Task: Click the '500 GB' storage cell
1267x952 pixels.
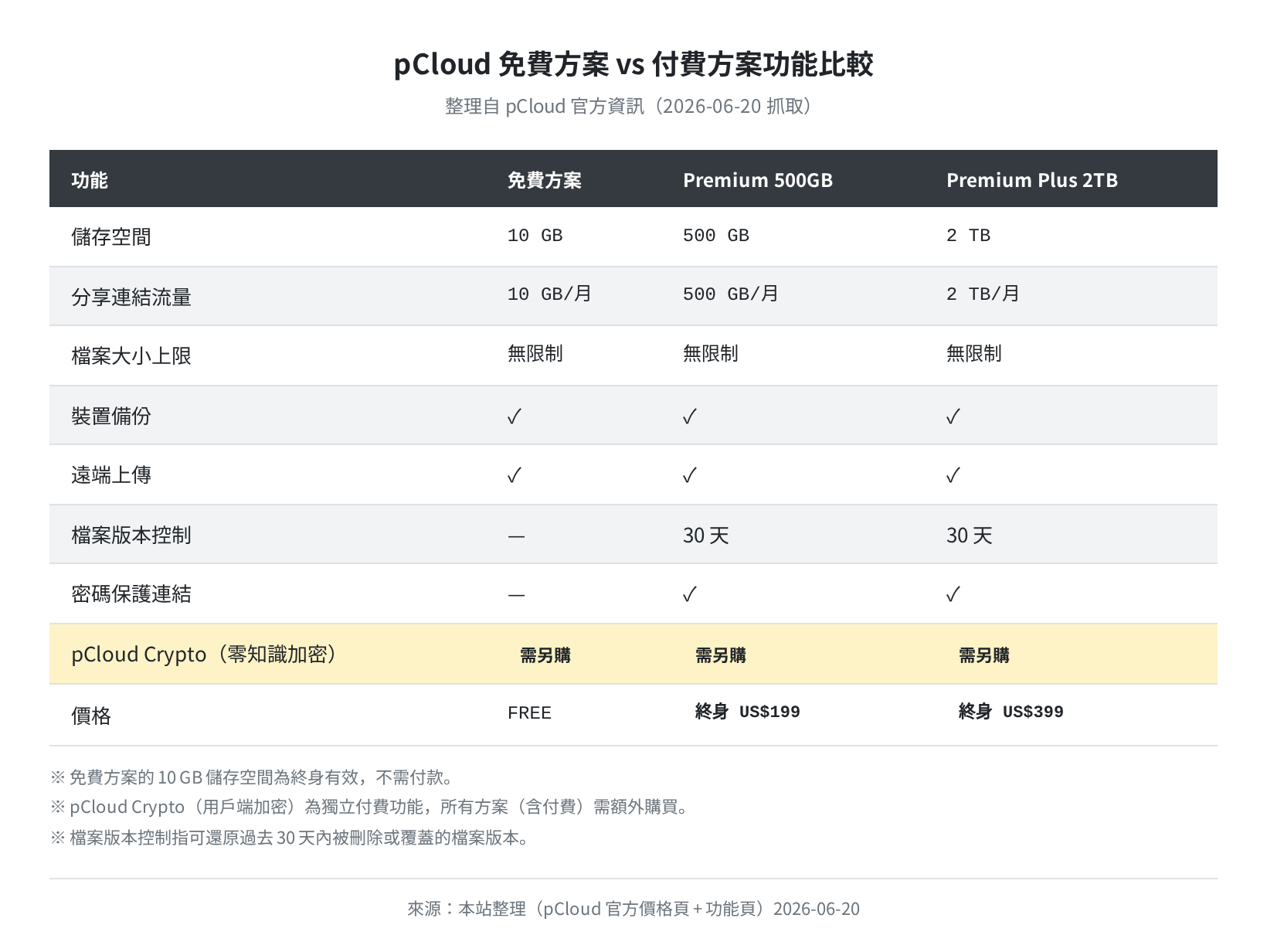Action: pyautogui.click(x=715, y=236)
